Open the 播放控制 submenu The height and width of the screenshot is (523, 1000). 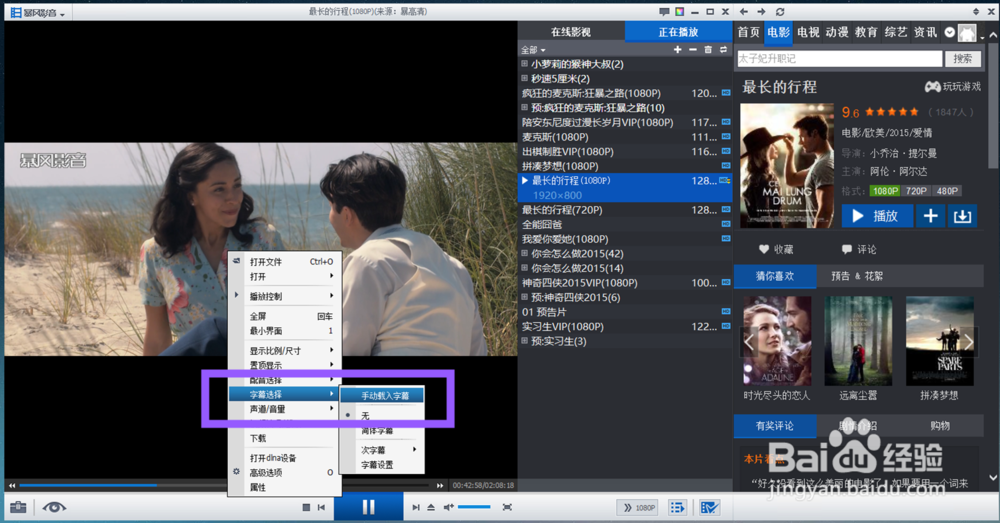(285, 296)
